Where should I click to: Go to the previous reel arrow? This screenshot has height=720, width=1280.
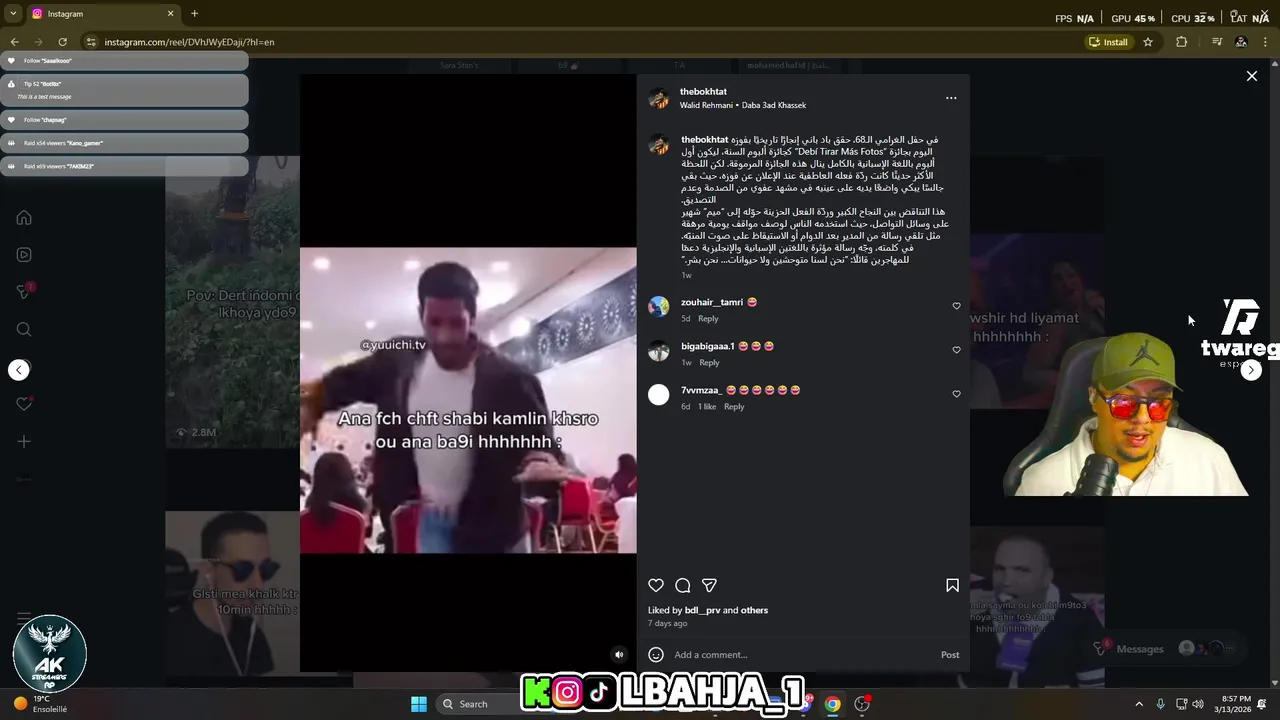(19, 370)
